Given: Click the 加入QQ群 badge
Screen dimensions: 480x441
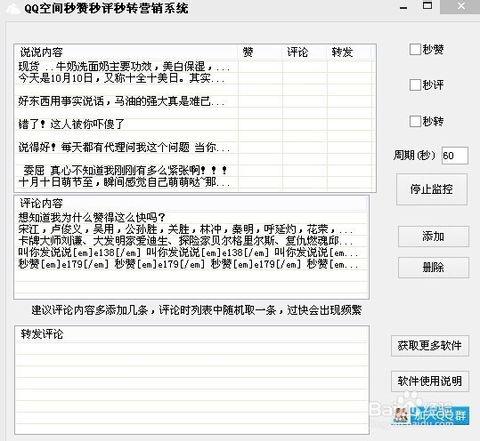Looking at the screenshot, I should point(431,415).
